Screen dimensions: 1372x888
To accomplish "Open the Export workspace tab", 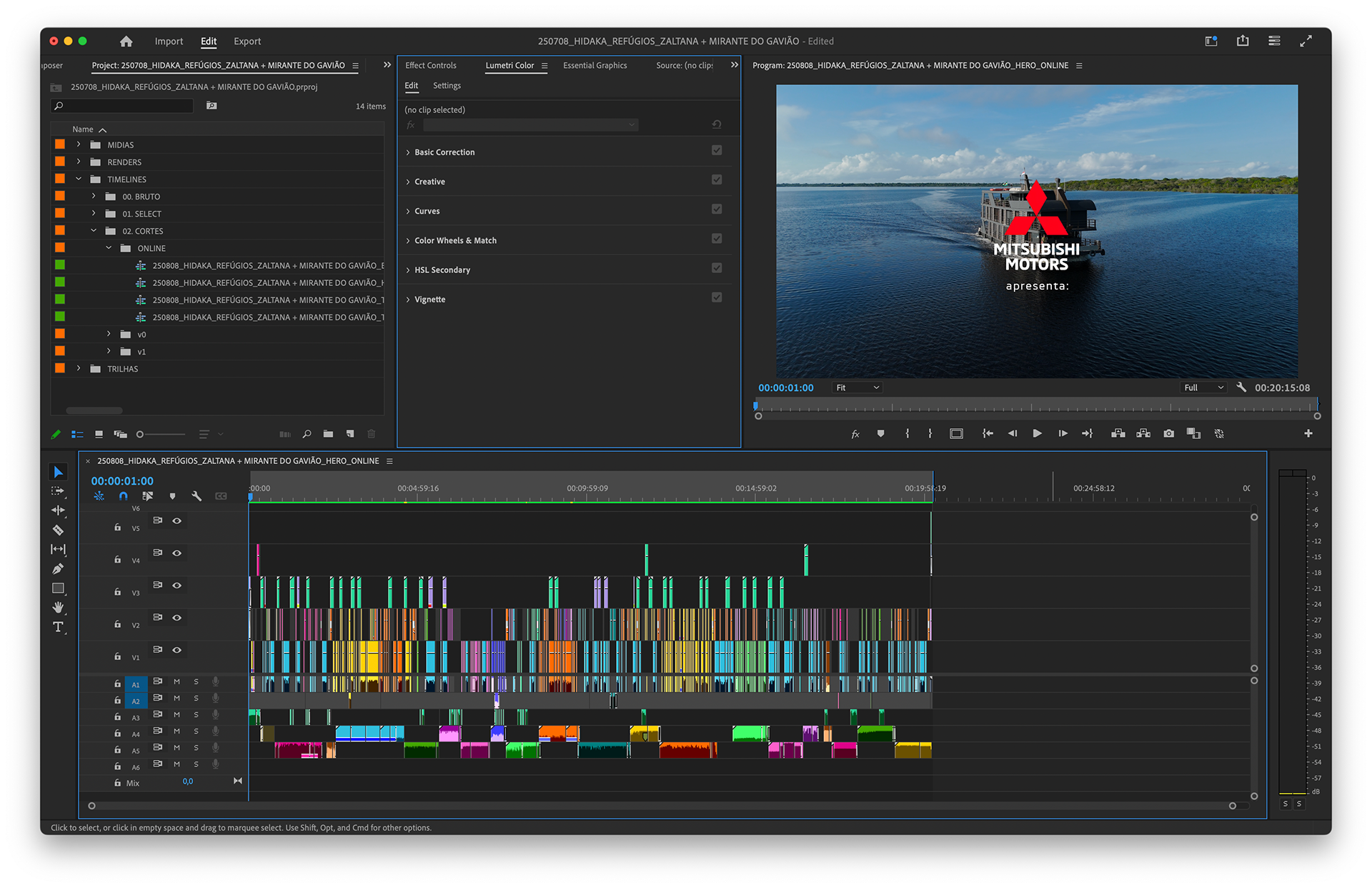I will coord(247,41).
